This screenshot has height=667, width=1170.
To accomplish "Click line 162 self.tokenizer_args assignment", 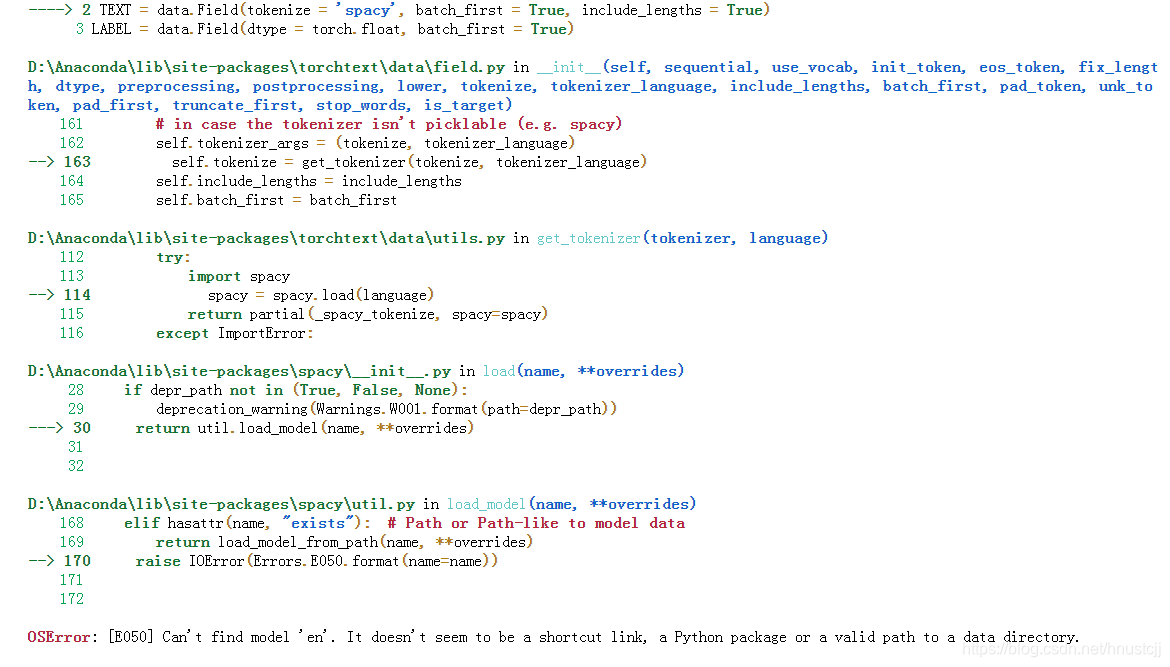I will (x=365, y=143).
